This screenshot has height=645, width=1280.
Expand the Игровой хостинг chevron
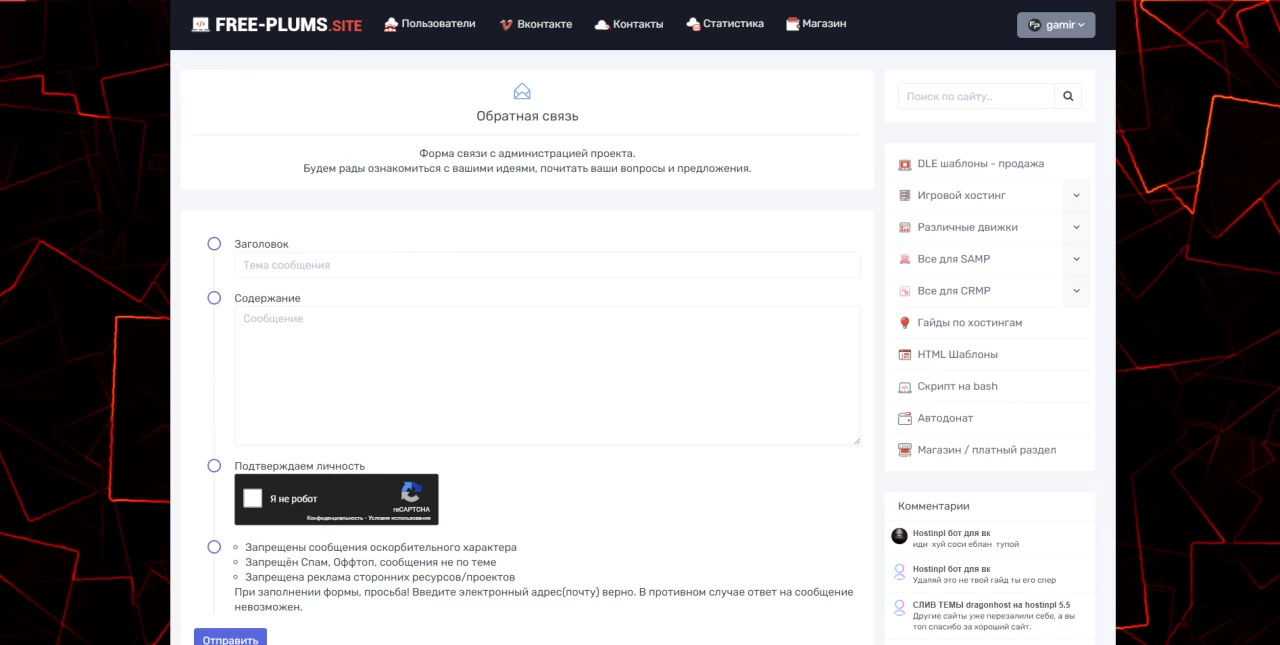(x=1076, y=196)
